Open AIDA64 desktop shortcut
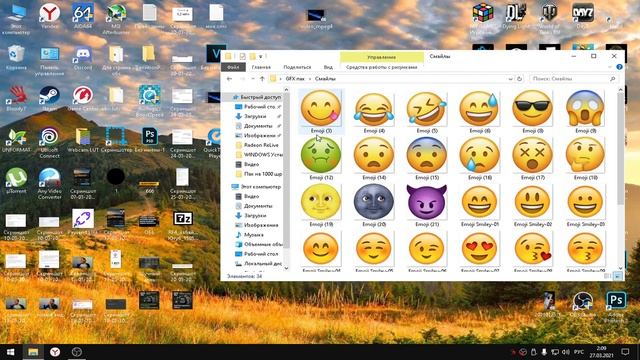Screen dimensions: 640x360 click(x=83, y=16)
